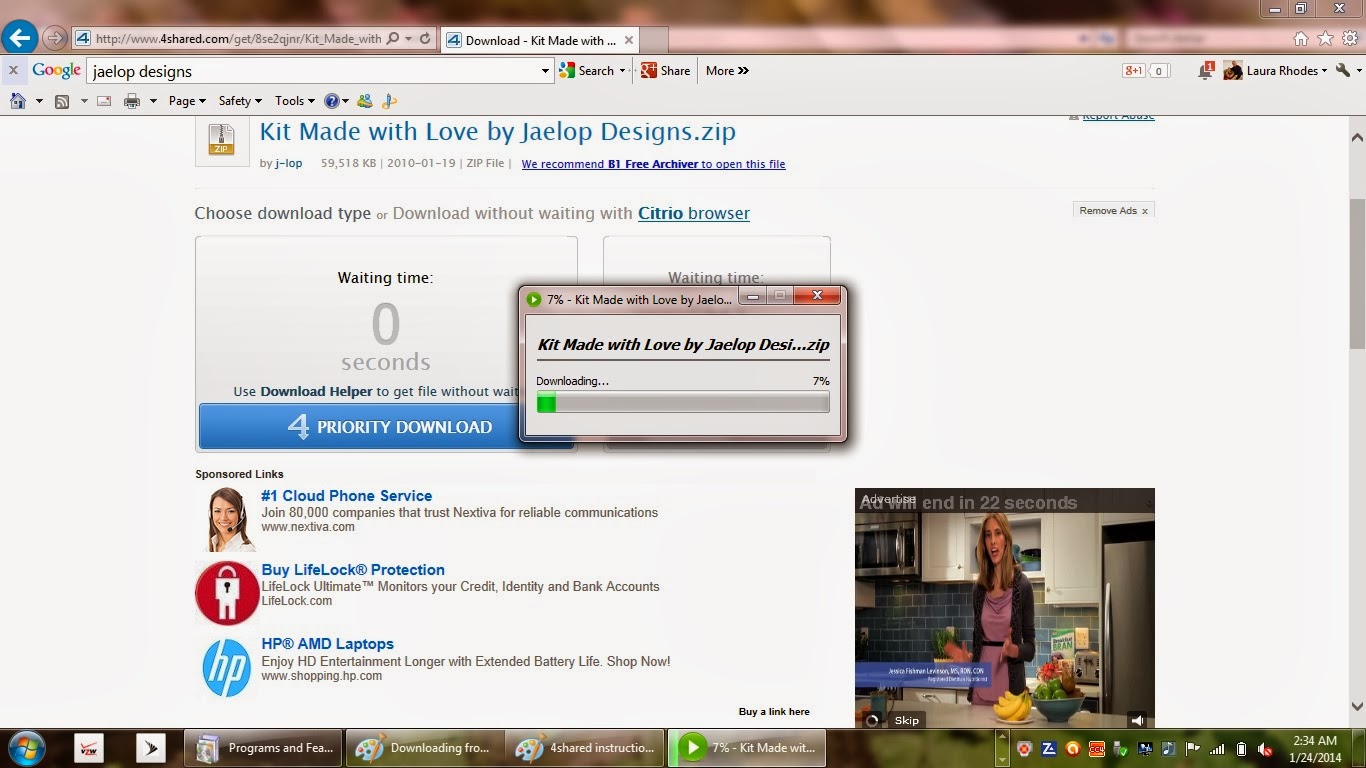Viewport: 1366px width, 768px height.
Task: Click the ZoneAlarm icon in the system tray
Action: point(1046,748)
